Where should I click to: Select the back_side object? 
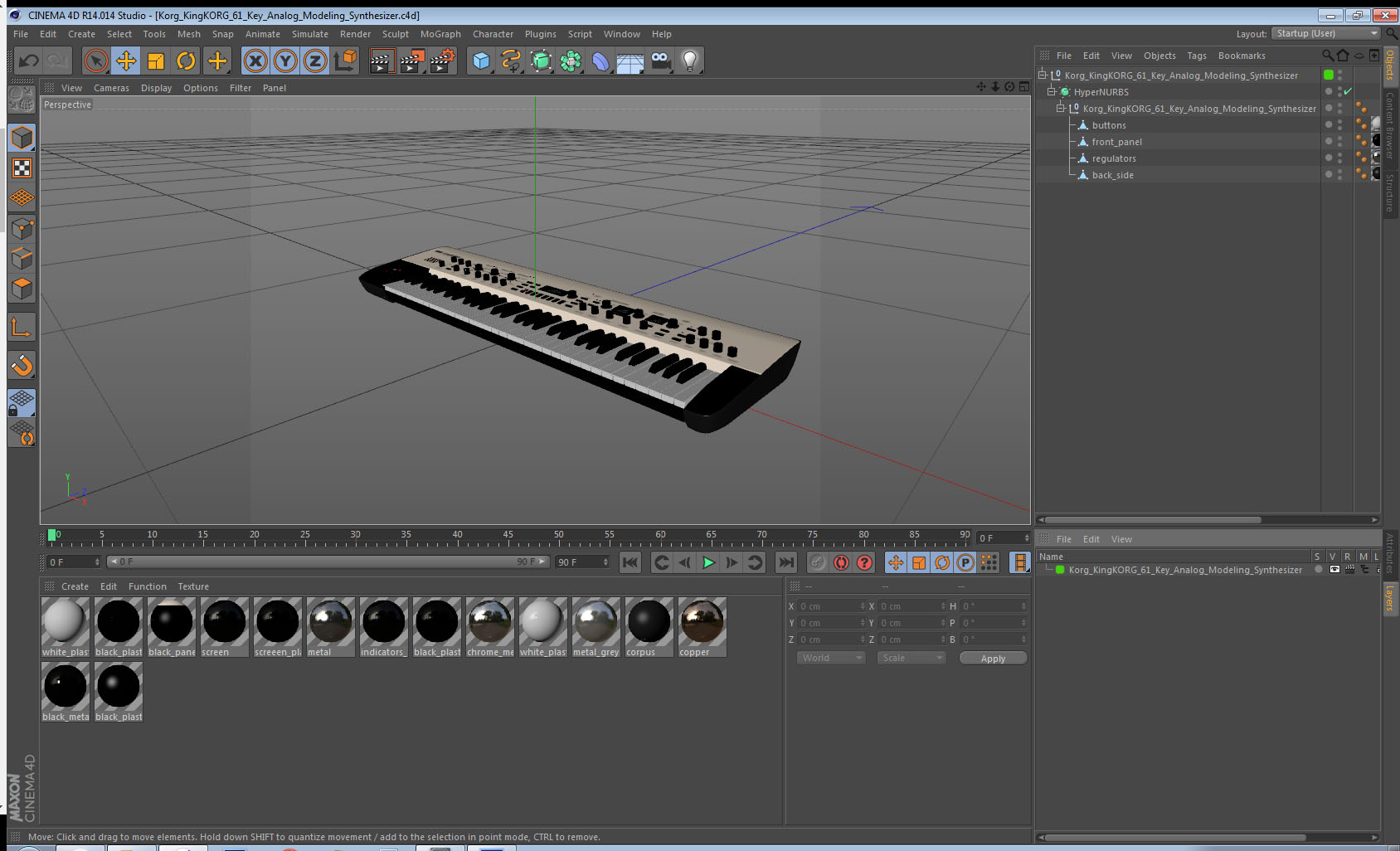(x=1112, y=175)
